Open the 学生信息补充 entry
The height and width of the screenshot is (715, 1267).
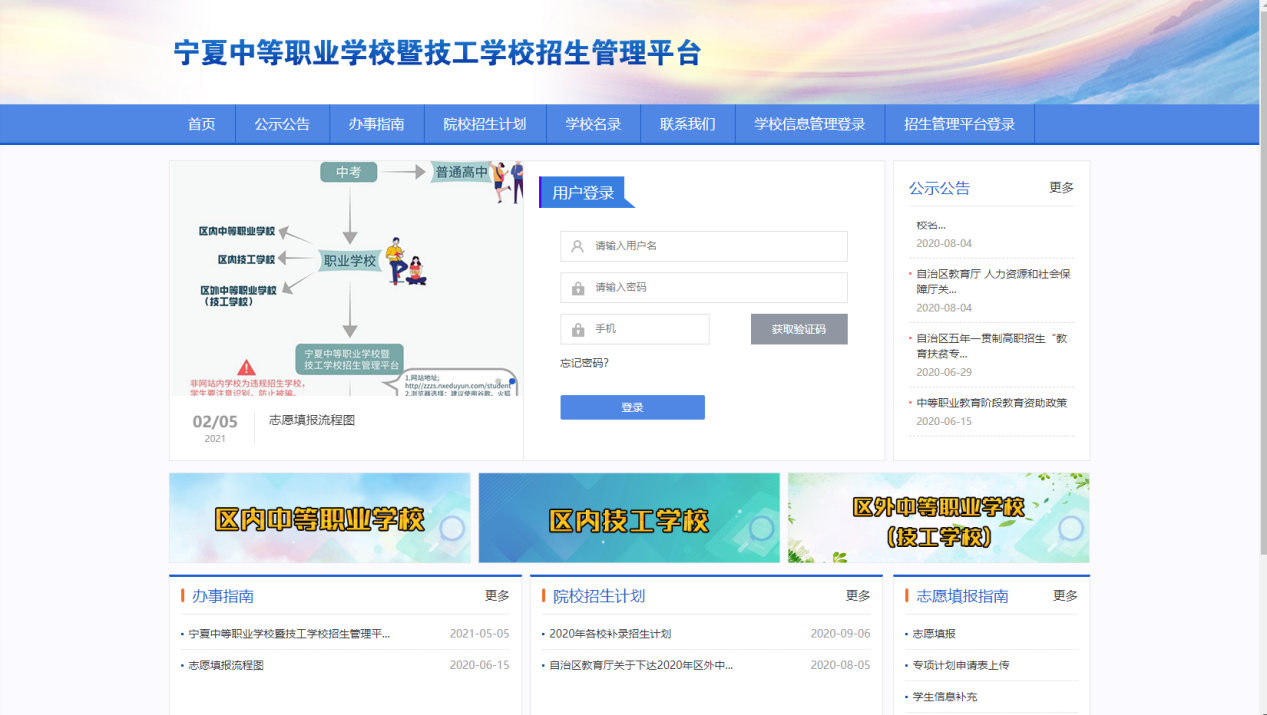coord(945,697)
